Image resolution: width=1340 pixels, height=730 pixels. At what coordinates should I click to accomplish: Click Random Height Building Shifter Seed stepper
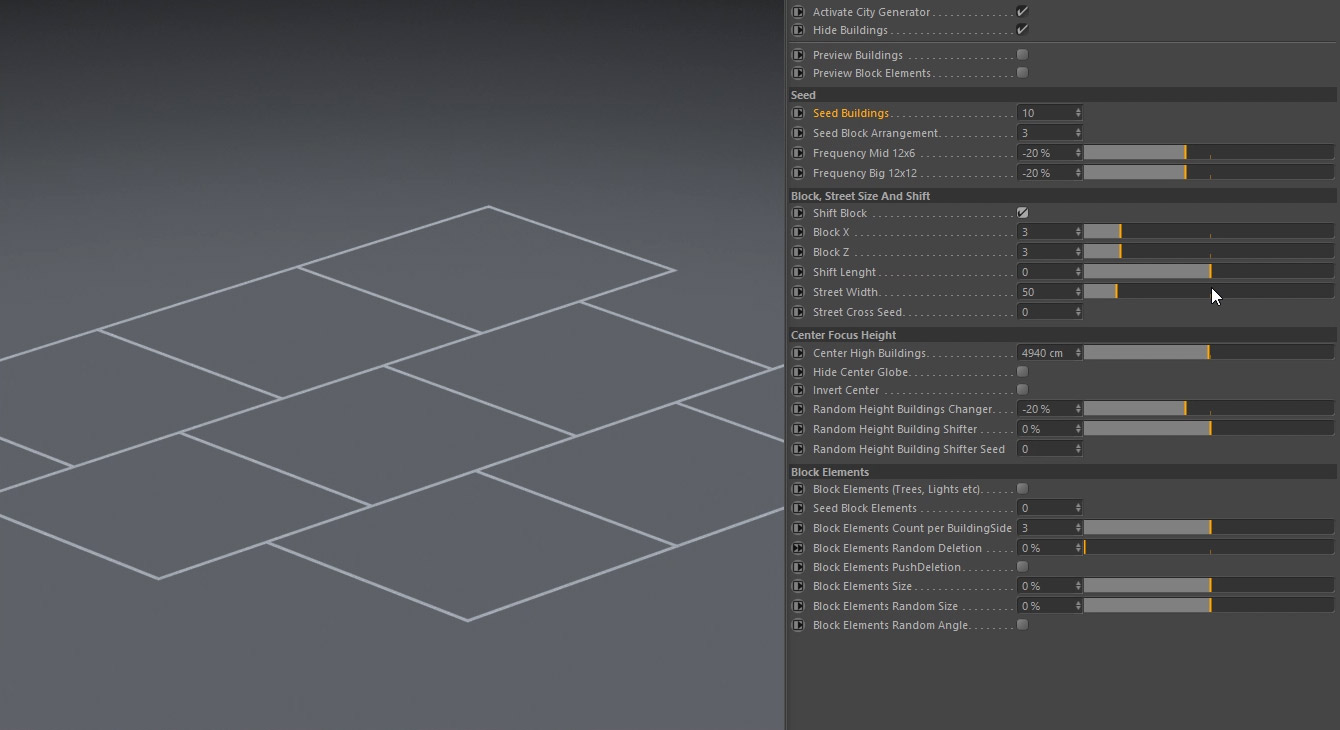[1078, 449]
